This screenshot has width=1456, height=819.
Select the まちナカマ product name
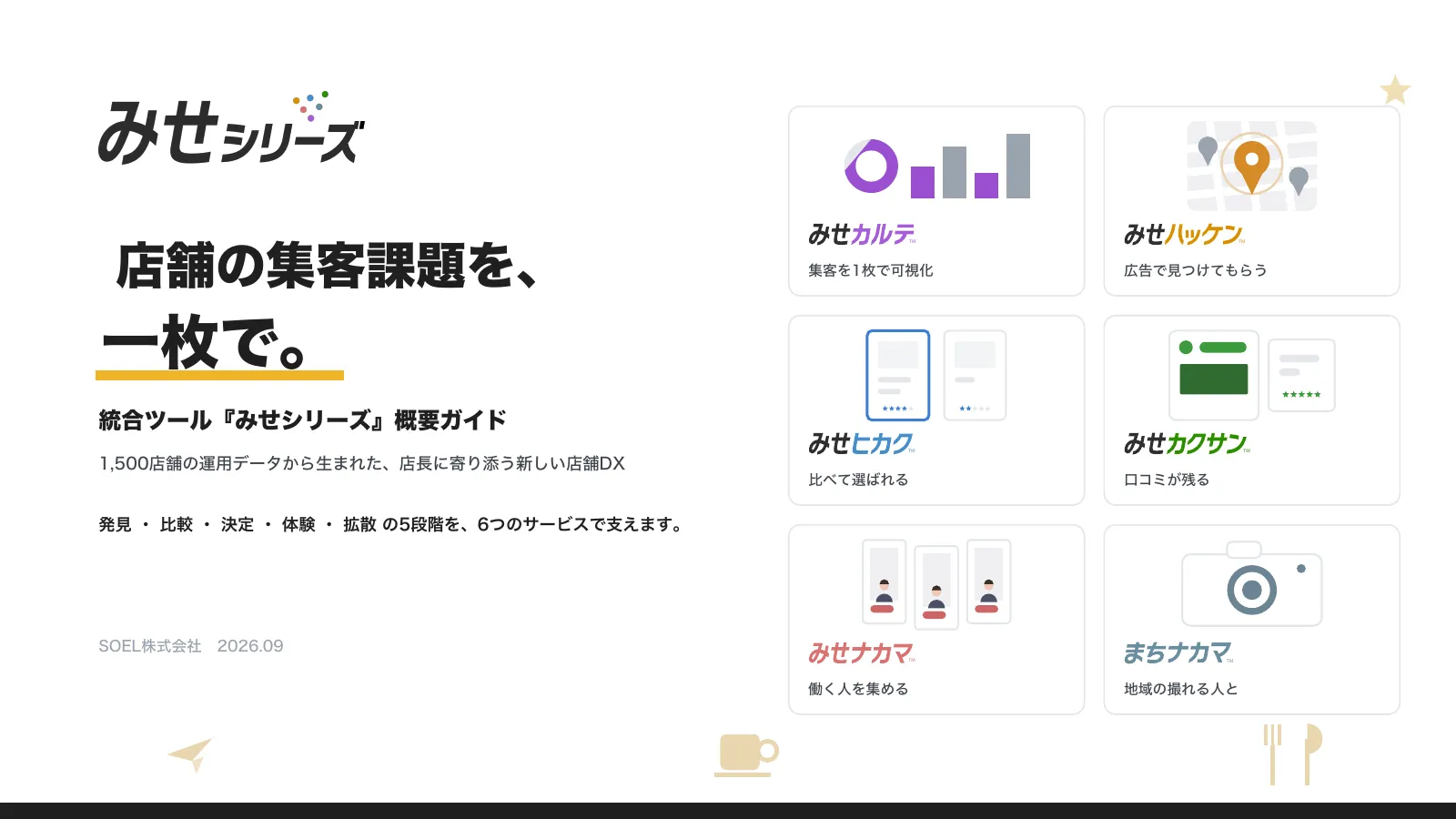point(1178,653)
